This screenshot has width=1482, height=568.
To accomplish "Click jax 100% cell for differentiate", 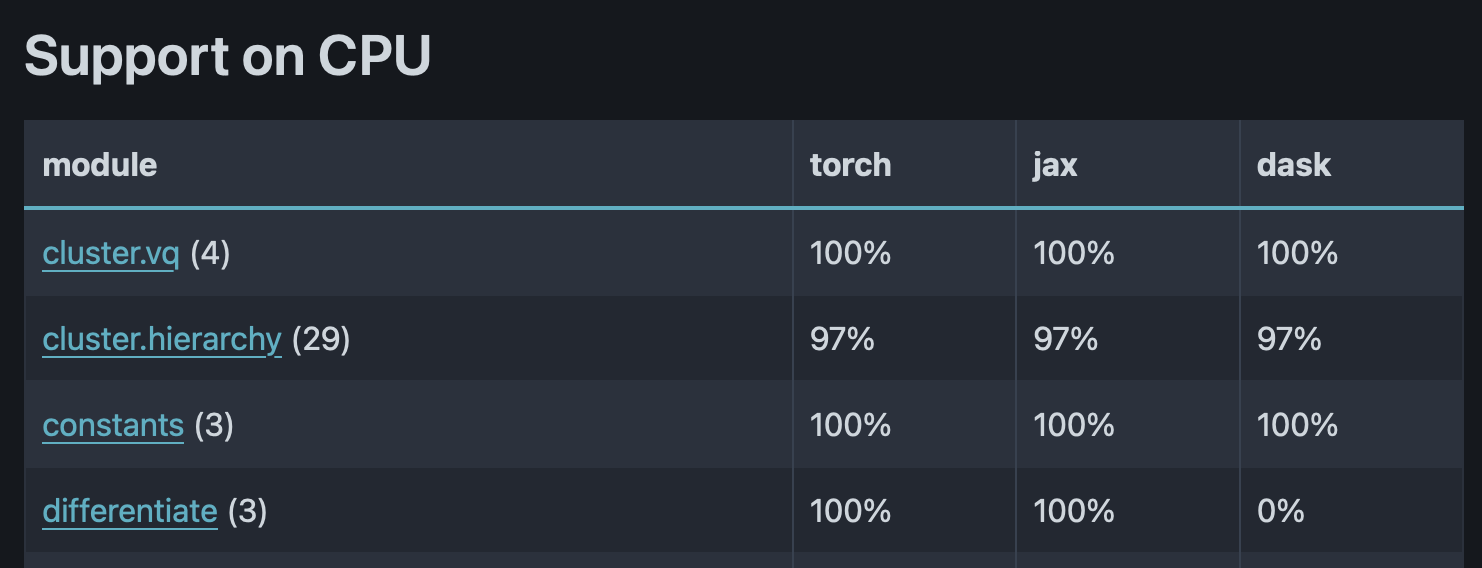I will tap(1074, 512).
